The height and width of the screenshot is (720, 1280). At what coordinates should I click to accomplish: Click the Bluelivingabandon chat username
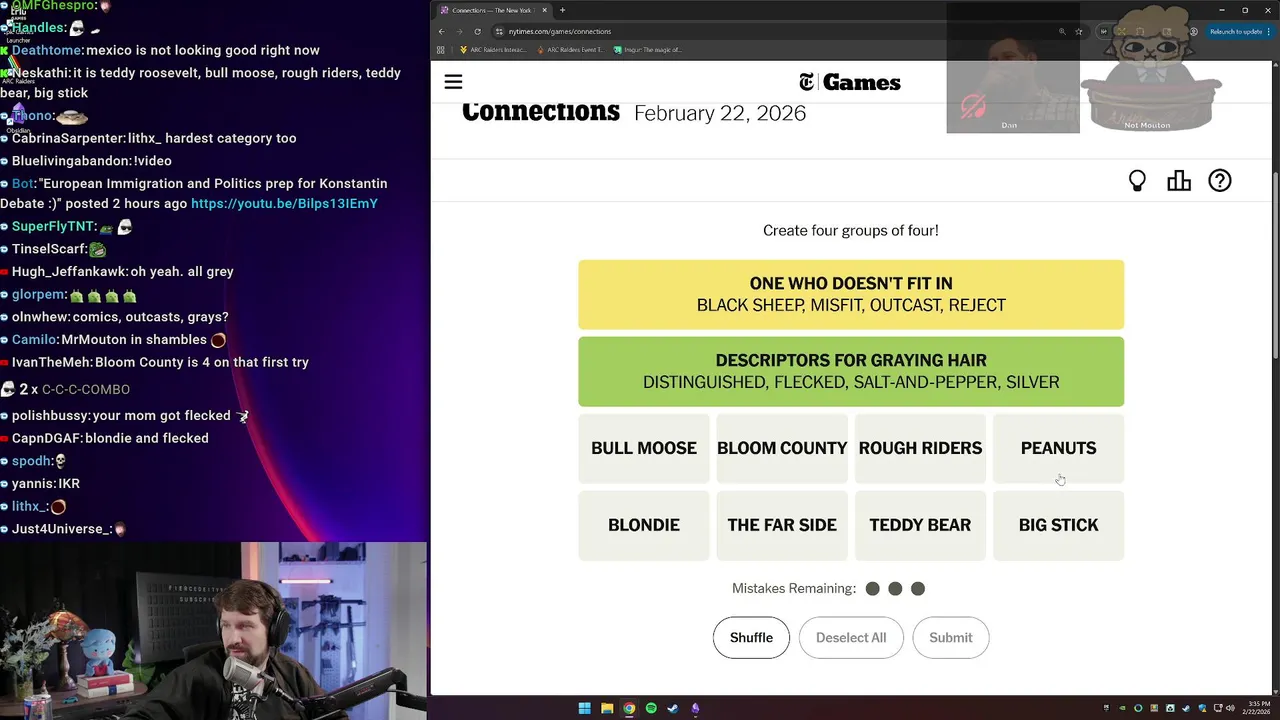pyautogui.click(x=71, y=160)
